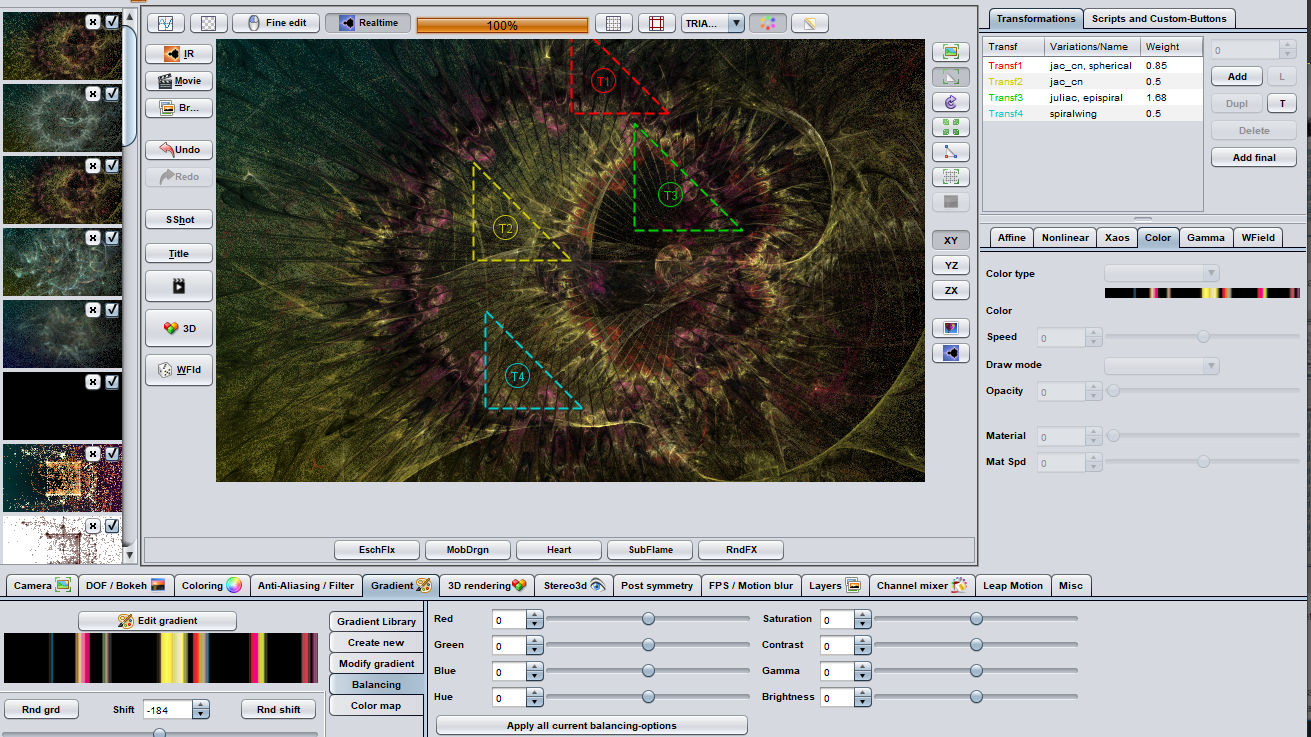
Task: Open the Draw mode dropdown
Action: tap(1161, 365)
